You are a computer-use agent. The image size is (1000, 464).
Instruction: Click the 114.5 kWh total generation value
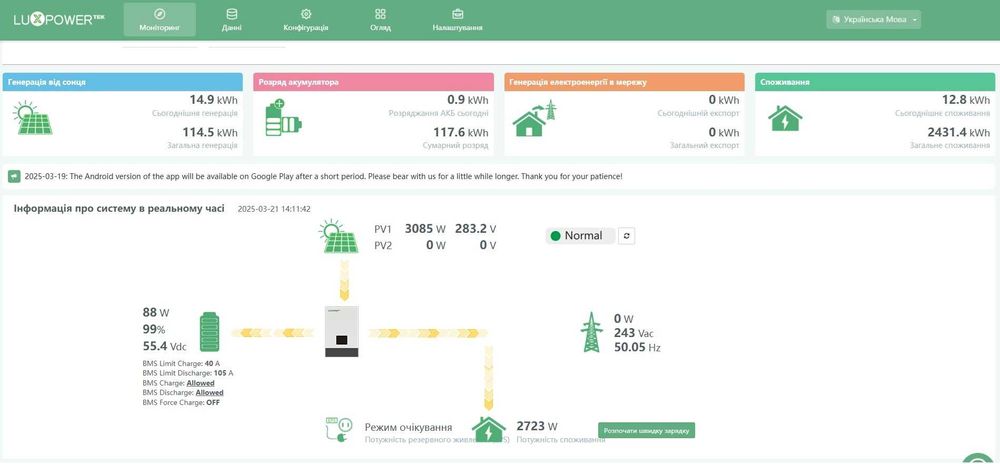(210, 133)
